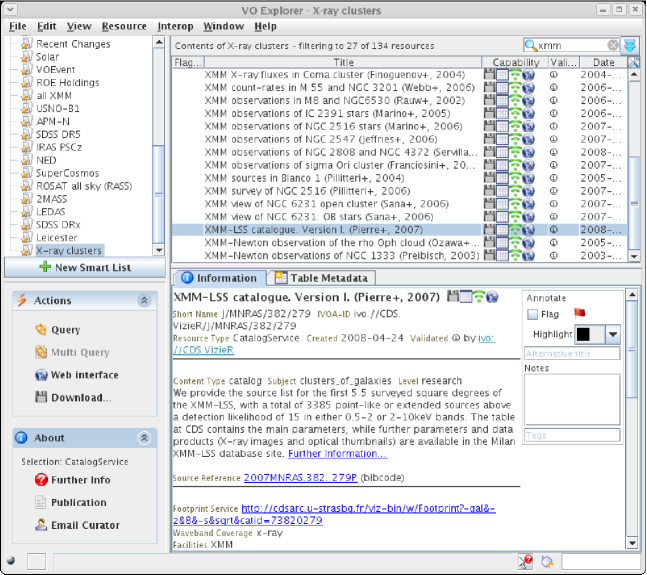Click the 2MASS smart list icon
The width and height of the screenshot is (647, 575).
click(27, 199)
